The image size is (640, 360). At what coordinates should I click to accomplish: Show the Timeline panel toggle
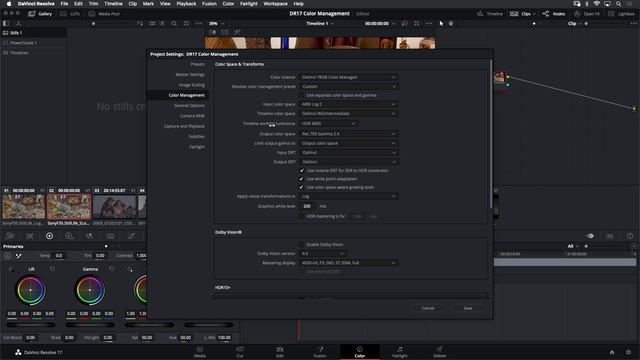(x=490, y=13)
